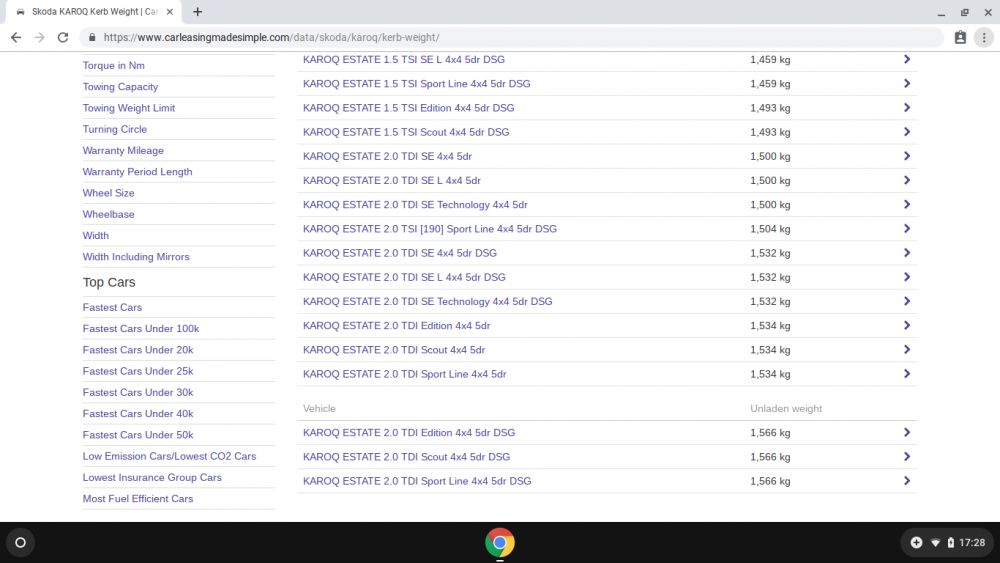Image resolution: width=1000 pixels, height=563 pixels.
Task: Open Fastest Cars link
Action: [112, 307]
